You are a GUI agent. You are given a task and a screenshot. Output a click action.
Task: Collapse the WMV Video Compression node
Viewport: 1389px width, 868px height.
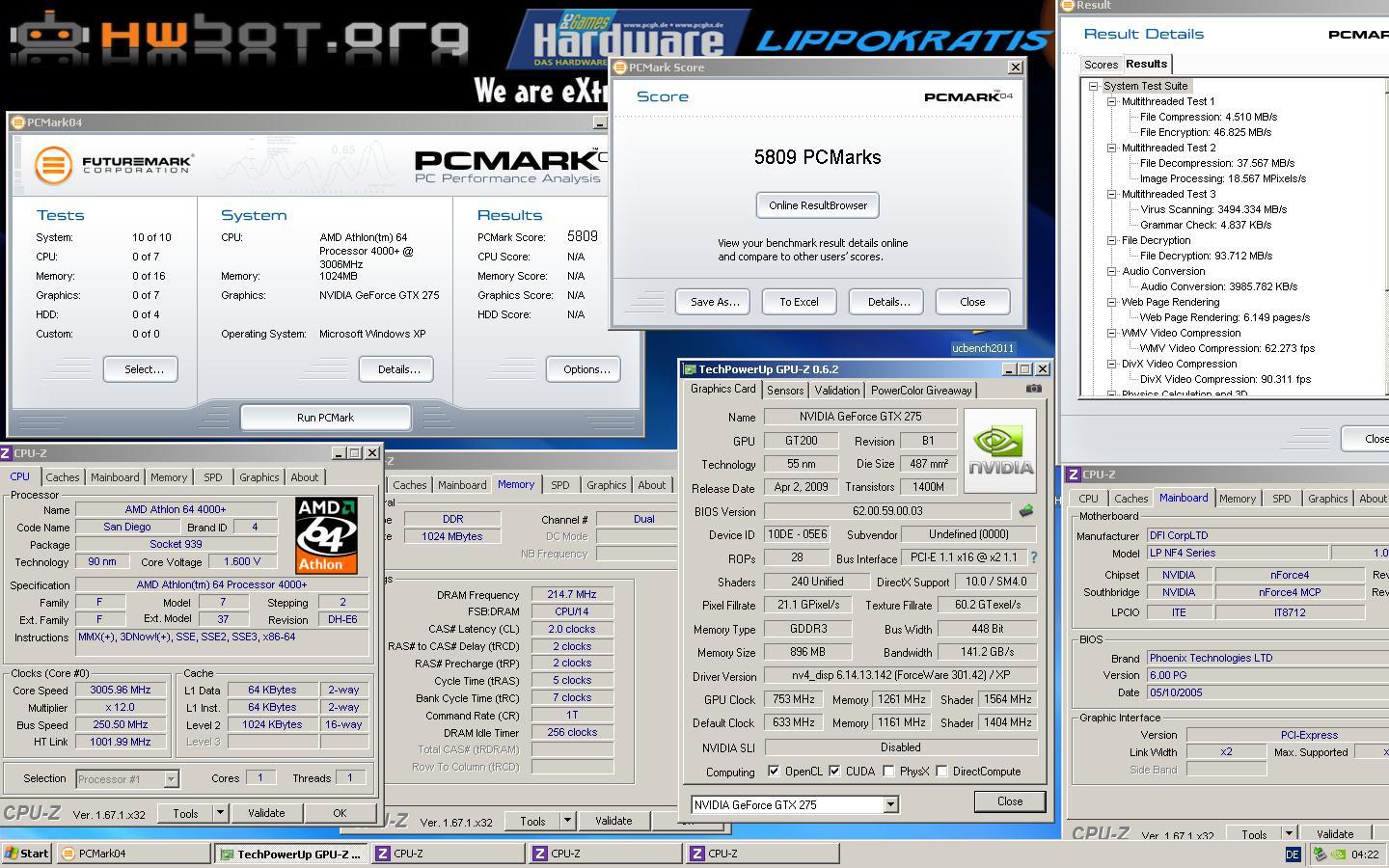point(1112,333)
